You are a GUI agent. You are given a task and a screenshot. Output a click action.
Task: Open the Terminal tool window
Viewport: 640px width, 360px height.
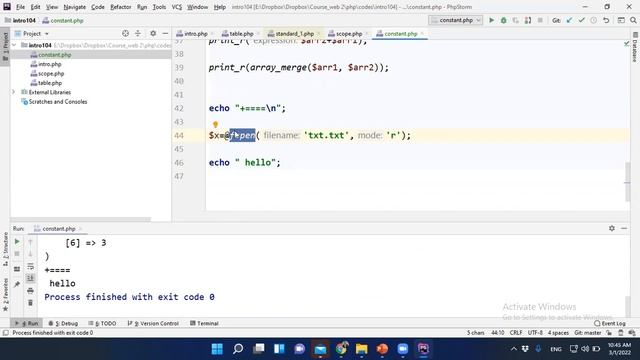coord(204,323)
